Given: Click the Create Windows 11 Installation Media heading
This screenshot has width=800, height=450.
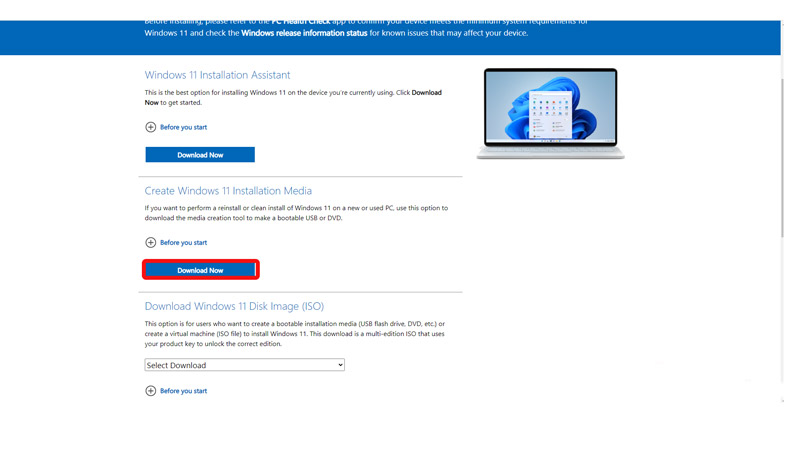Looking at the screenshot, I should [x=228, y=191].
